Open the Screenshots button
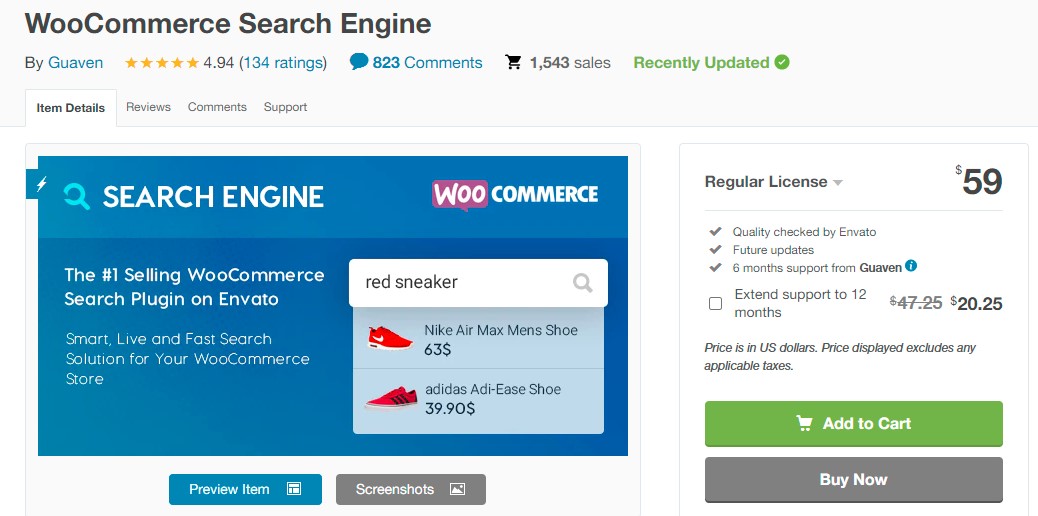Image resolution: width=1038 pixels, height=516 pixels. 410,489
